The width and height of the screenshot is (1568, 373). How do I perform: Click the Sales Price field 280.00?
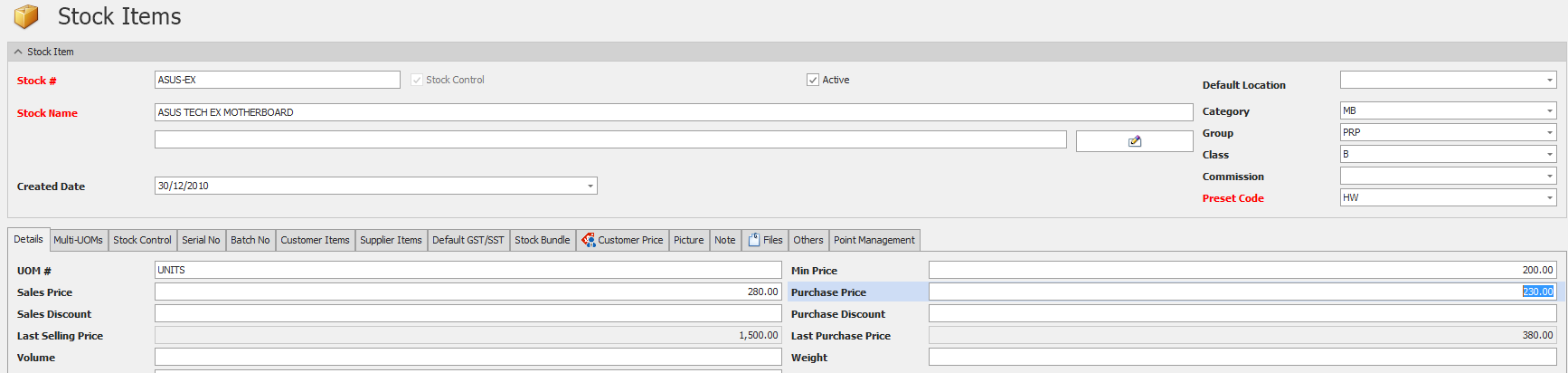(468, 292)
